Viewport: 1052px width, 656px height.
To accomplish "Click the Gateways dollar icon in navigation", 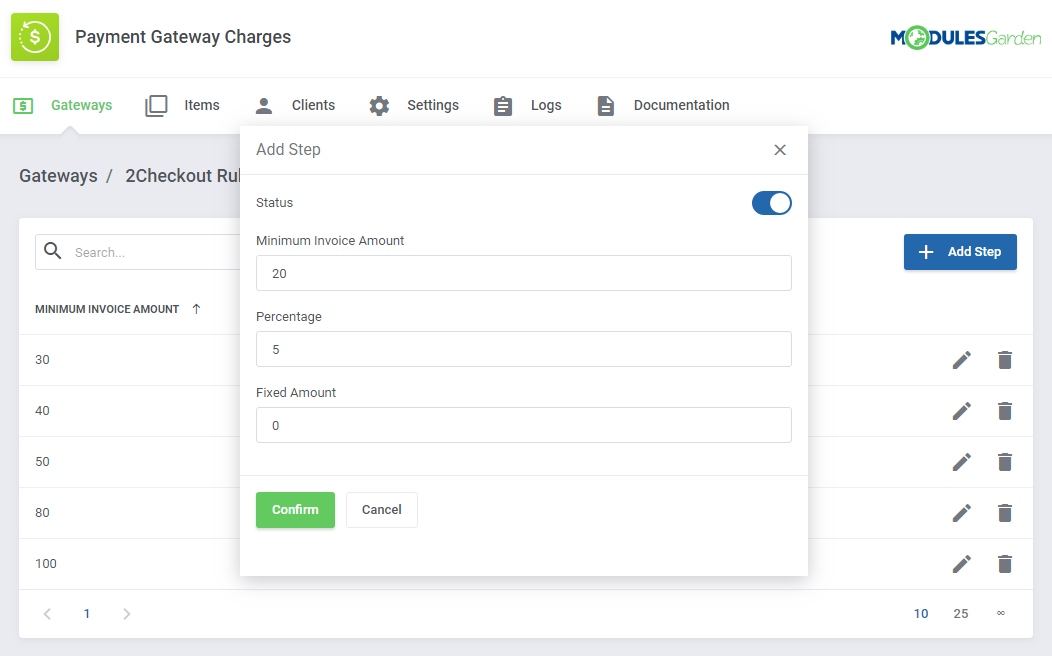I will click(x=23, y=105).
